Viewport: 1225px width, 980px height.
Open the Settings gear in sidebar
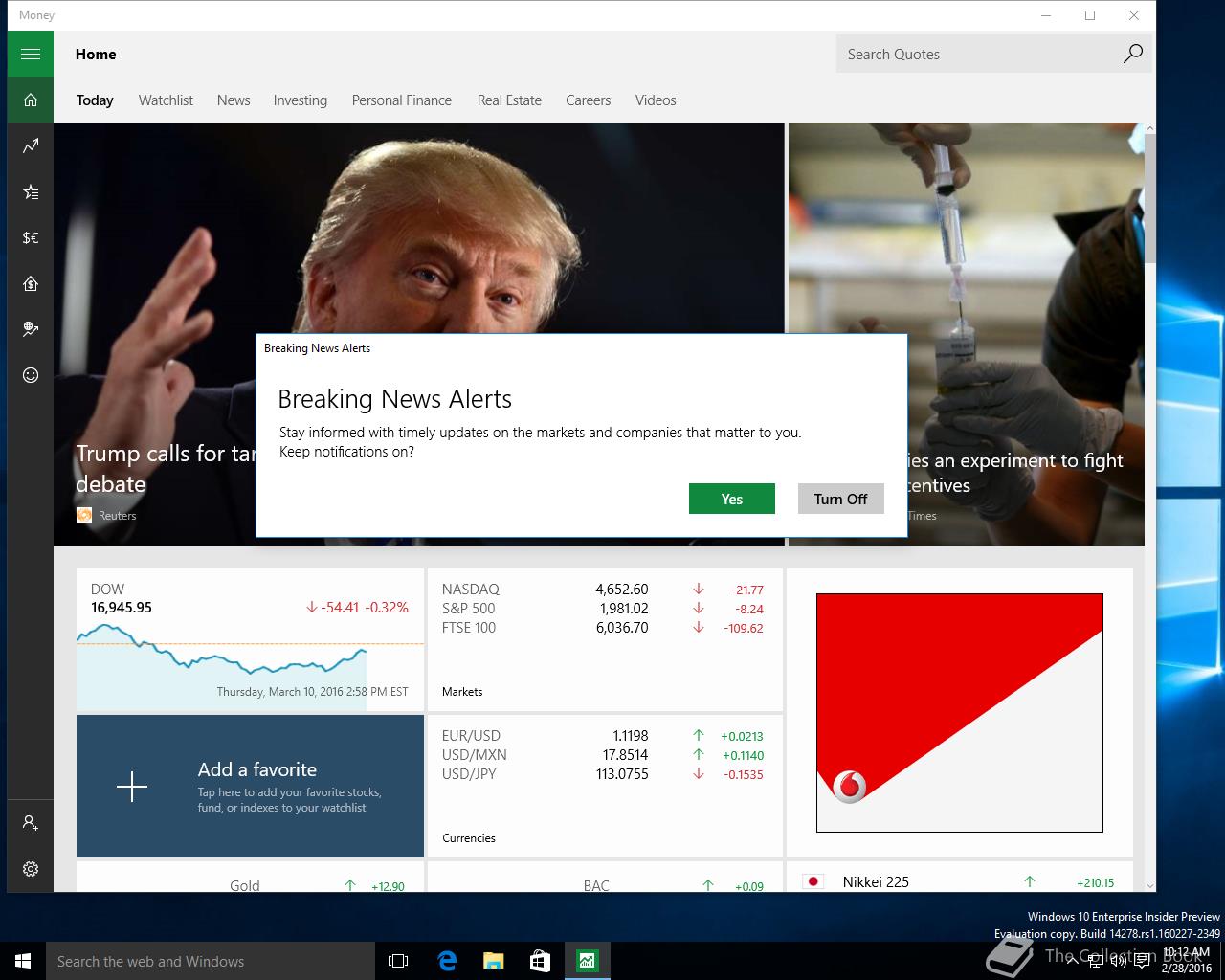click(31, 868)
